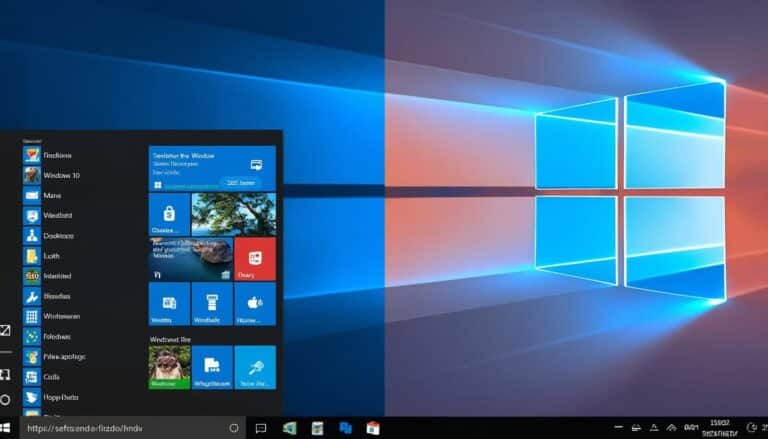The width and height of the screenshot is (768, 439).
Task: Open the "Hopp Datts" app entry
Action: tap(51, 397)
